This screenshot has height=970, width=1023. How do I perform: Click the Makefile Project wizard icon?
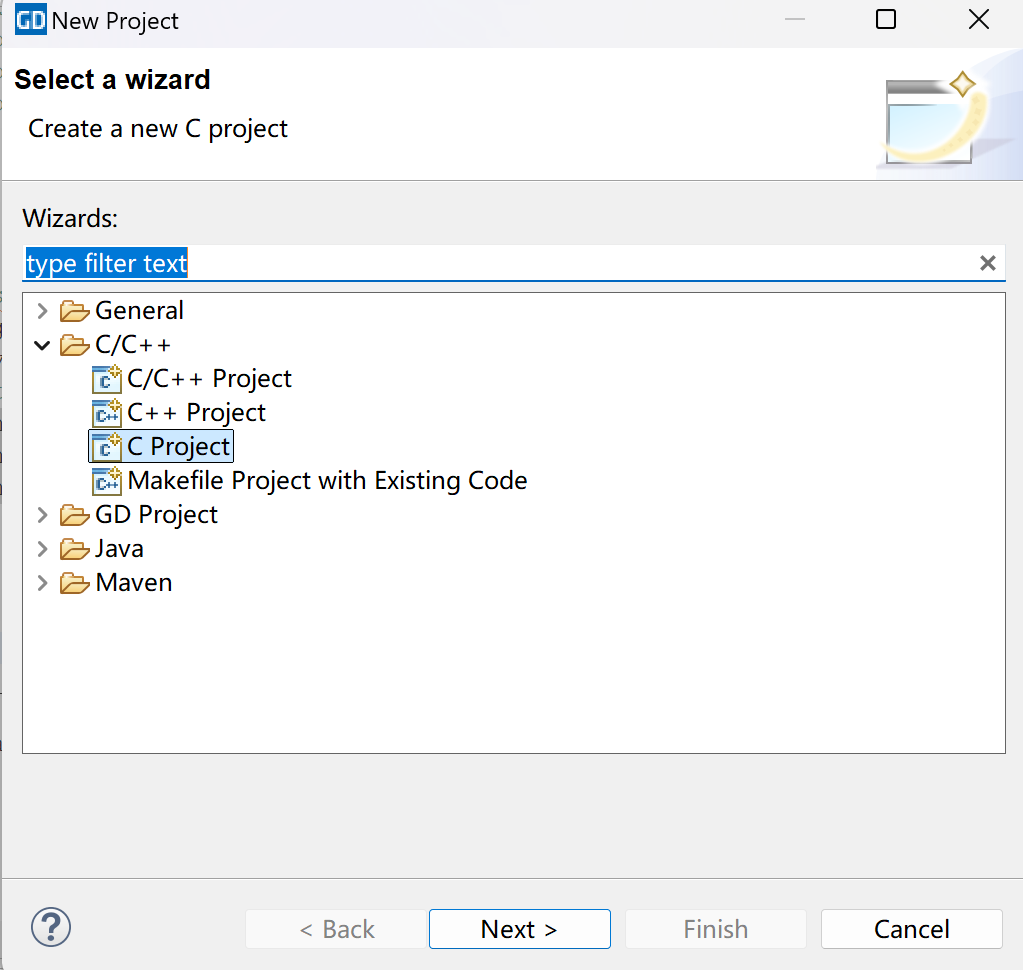coord(106,481)
